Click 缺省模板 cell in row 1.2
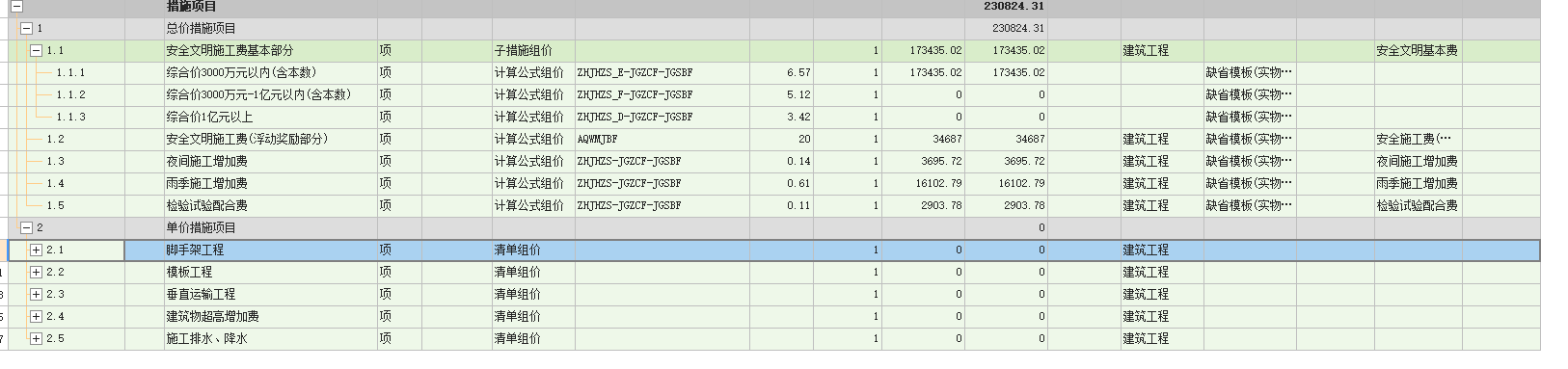The image size is (1568, 369). pos(1250,140)
